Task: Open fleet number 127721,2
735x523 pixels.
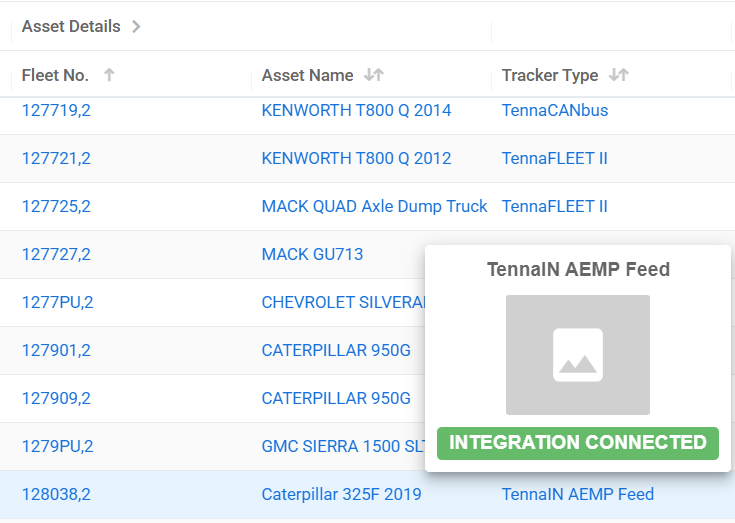Action: pos(56,158)
